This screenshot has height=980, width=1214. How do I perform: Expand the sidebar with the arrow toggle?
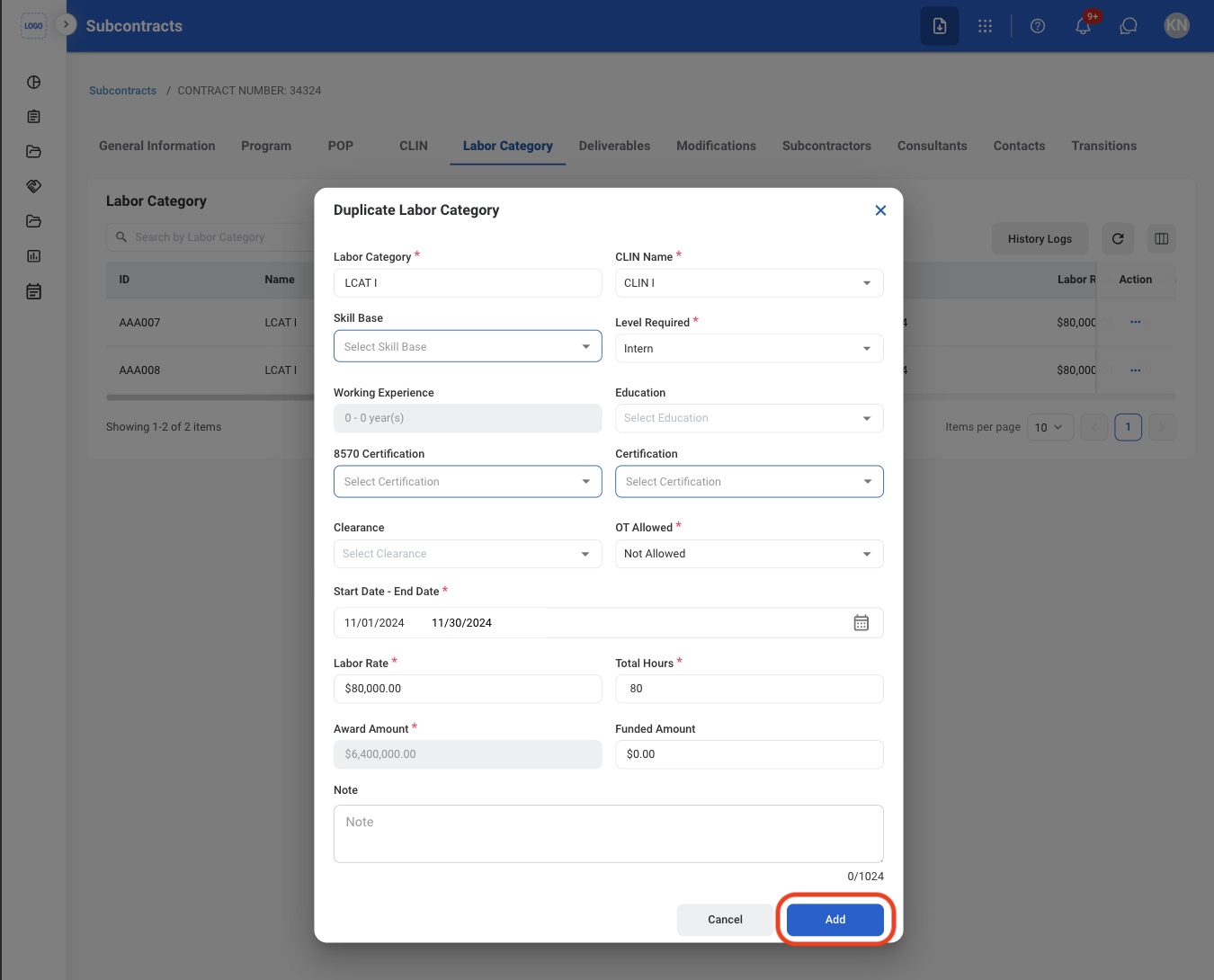coord(66,24)
